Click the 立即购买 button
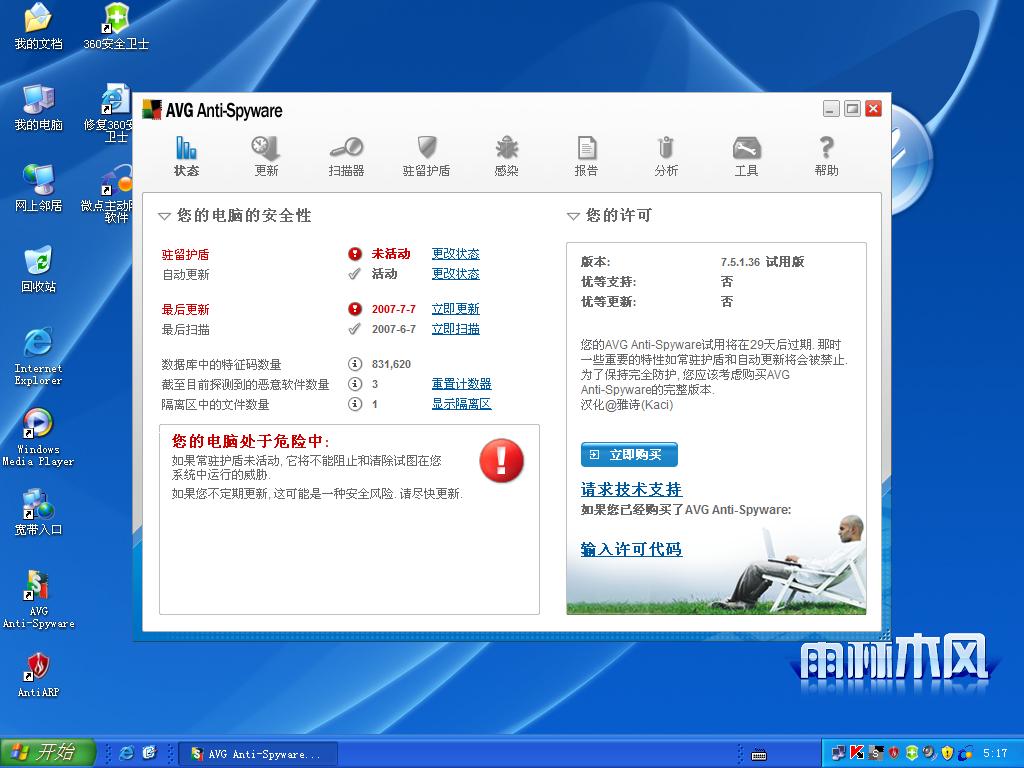 click(x=629, y=455)
